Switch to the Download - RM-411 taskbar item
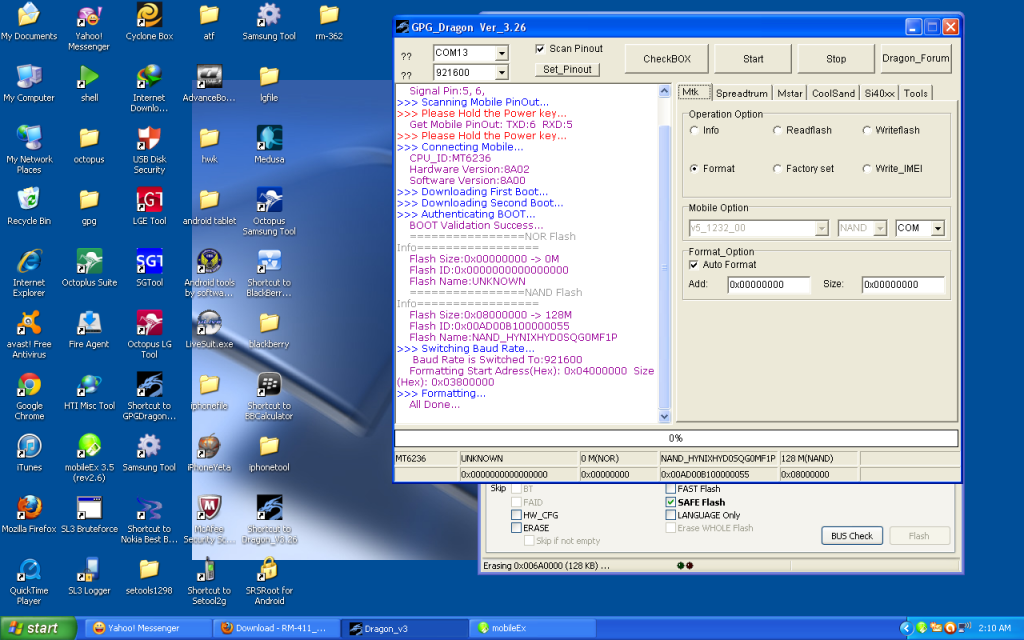Screen dimensions: 1024x640 pos(277,628)
